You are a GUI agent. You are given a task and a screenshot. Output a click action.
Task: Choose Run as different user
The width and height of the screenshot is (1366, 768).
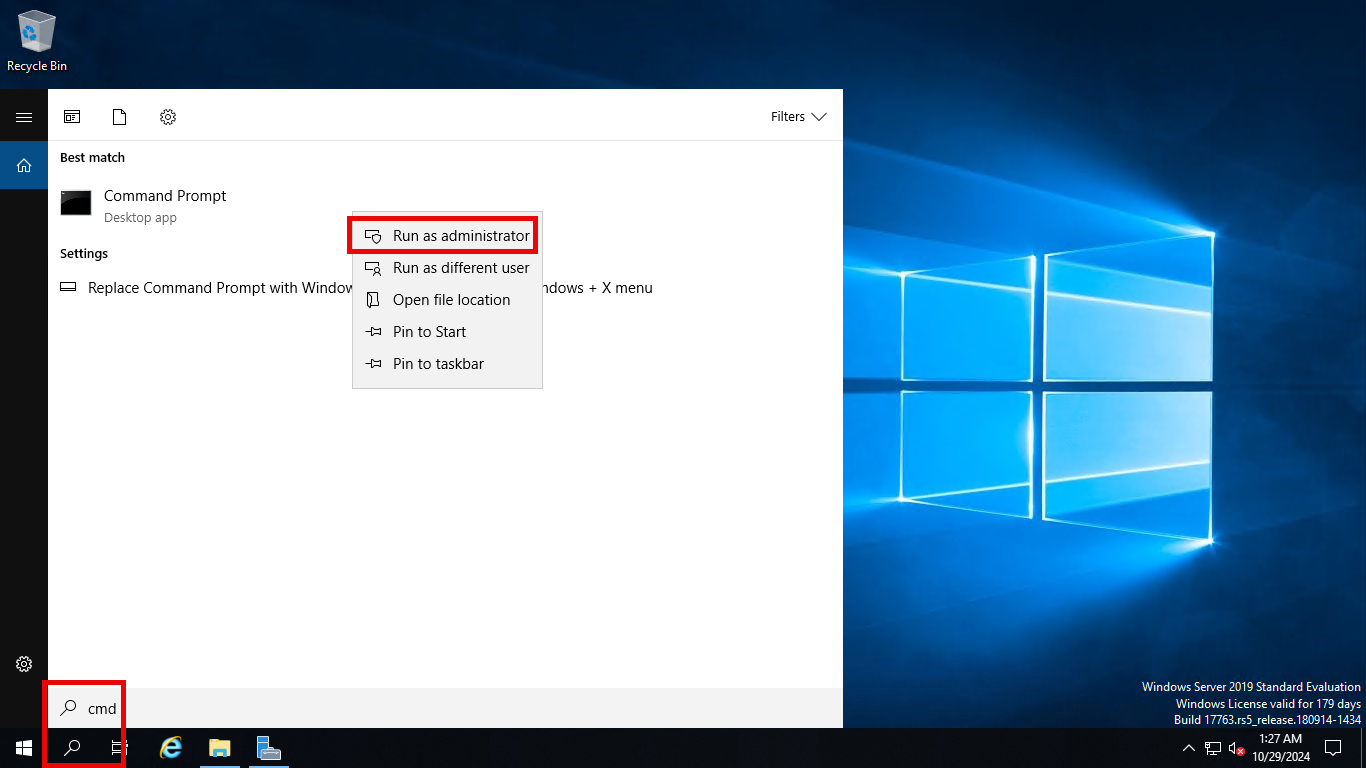tap(460, 268)
